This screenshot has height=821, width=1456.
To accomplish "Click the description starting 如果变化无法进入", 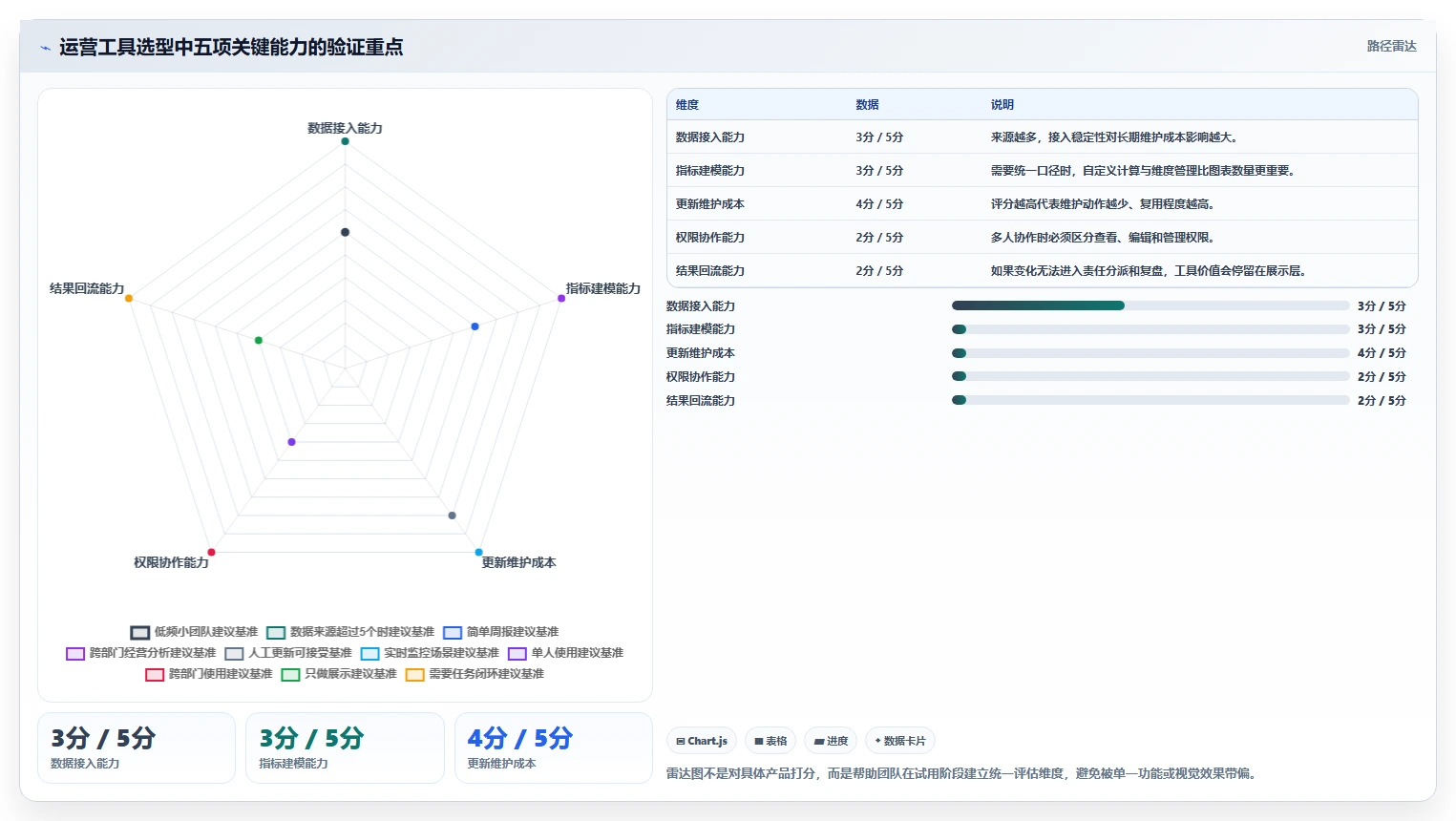I will (1149, 271).
